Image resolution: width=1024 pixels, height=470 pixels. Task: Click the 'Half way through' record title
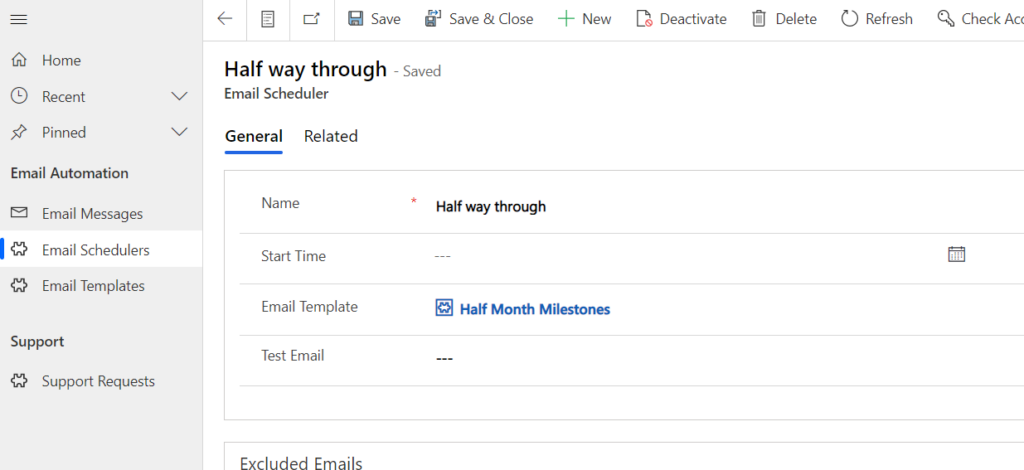[x=306, y=69]
